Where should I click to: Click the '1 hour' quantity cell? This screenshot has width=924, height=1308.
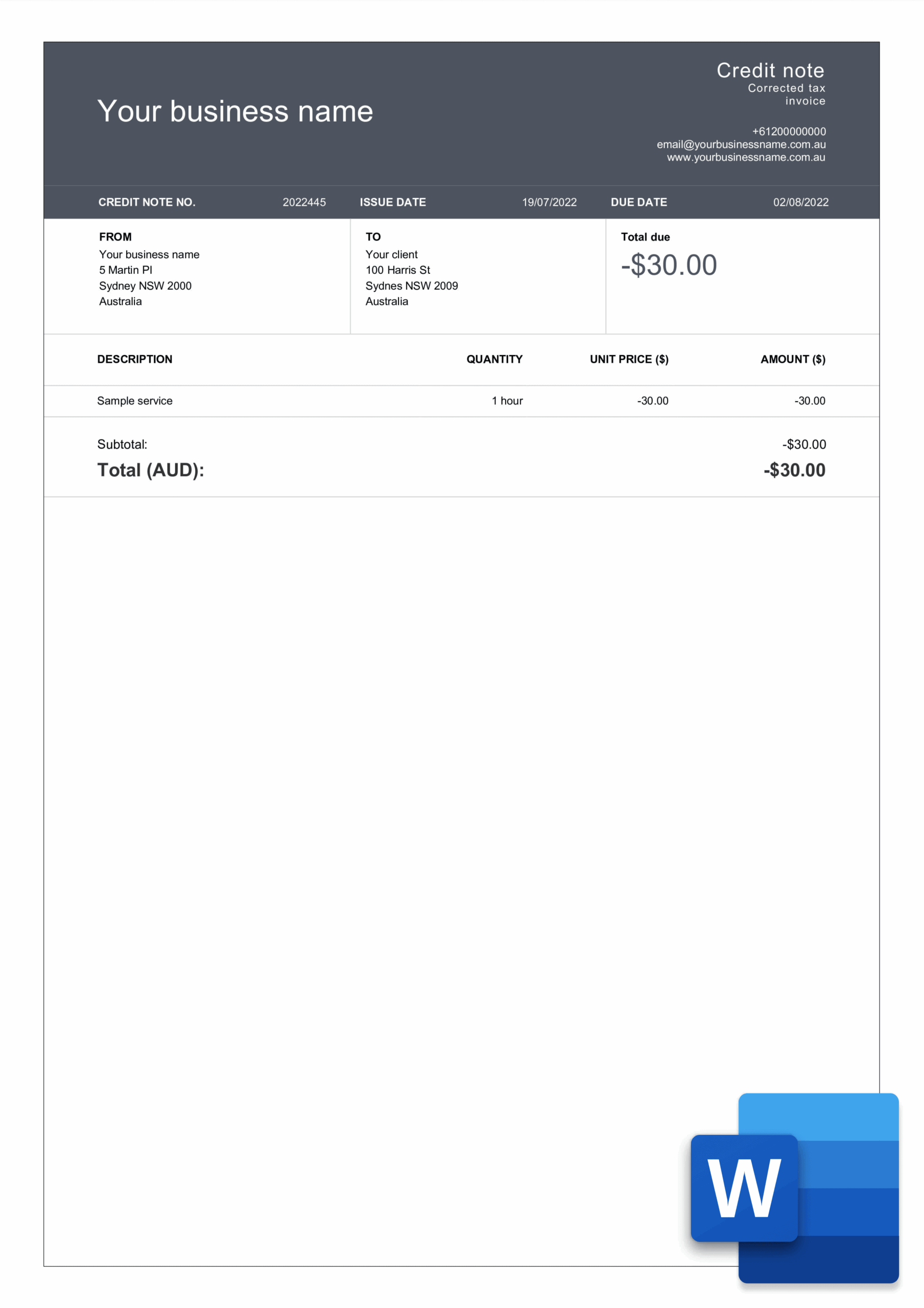coord(507,401)
